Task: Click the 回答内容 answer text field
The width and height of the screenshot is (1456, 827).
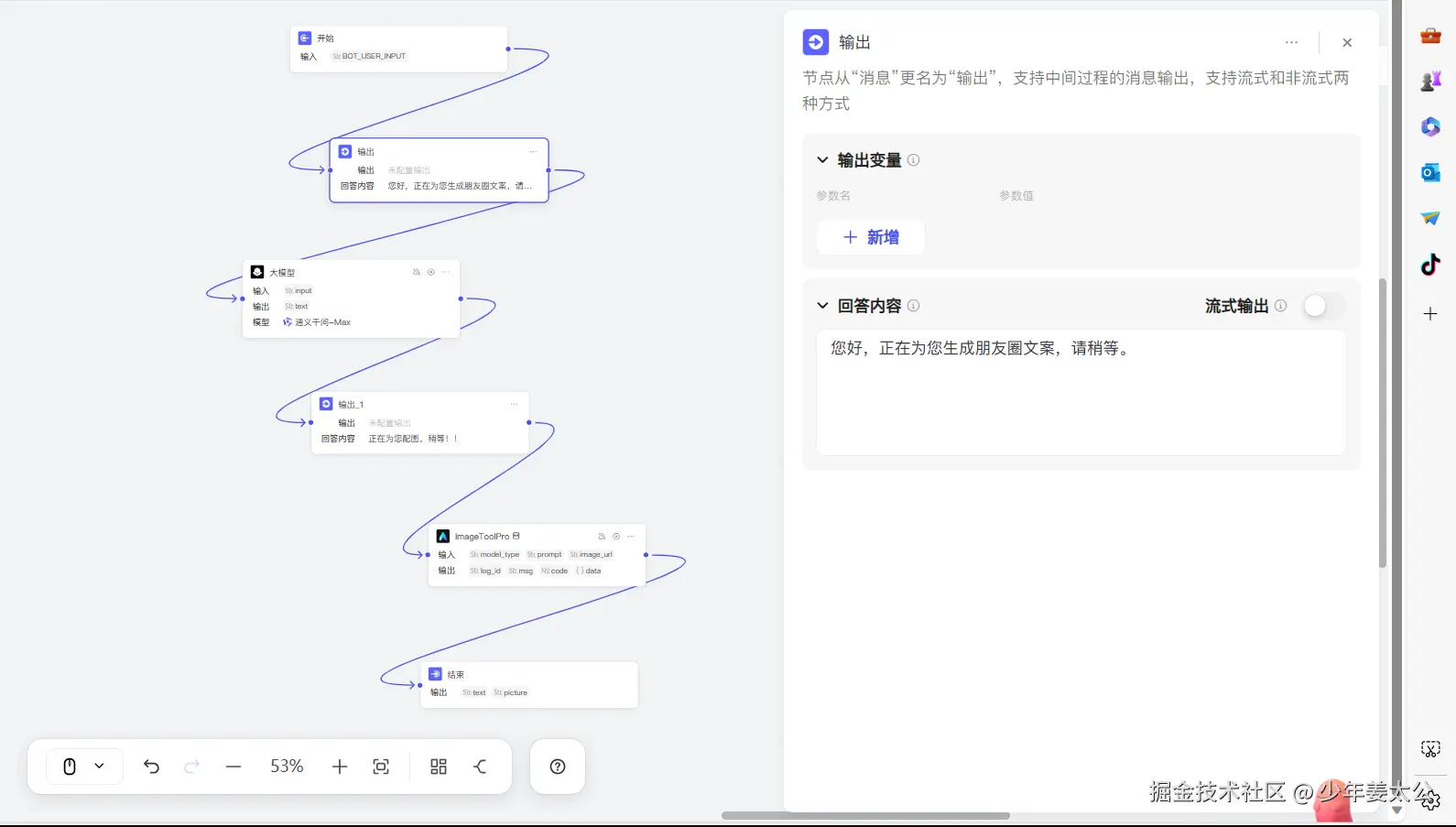Action: [1081, 392]
